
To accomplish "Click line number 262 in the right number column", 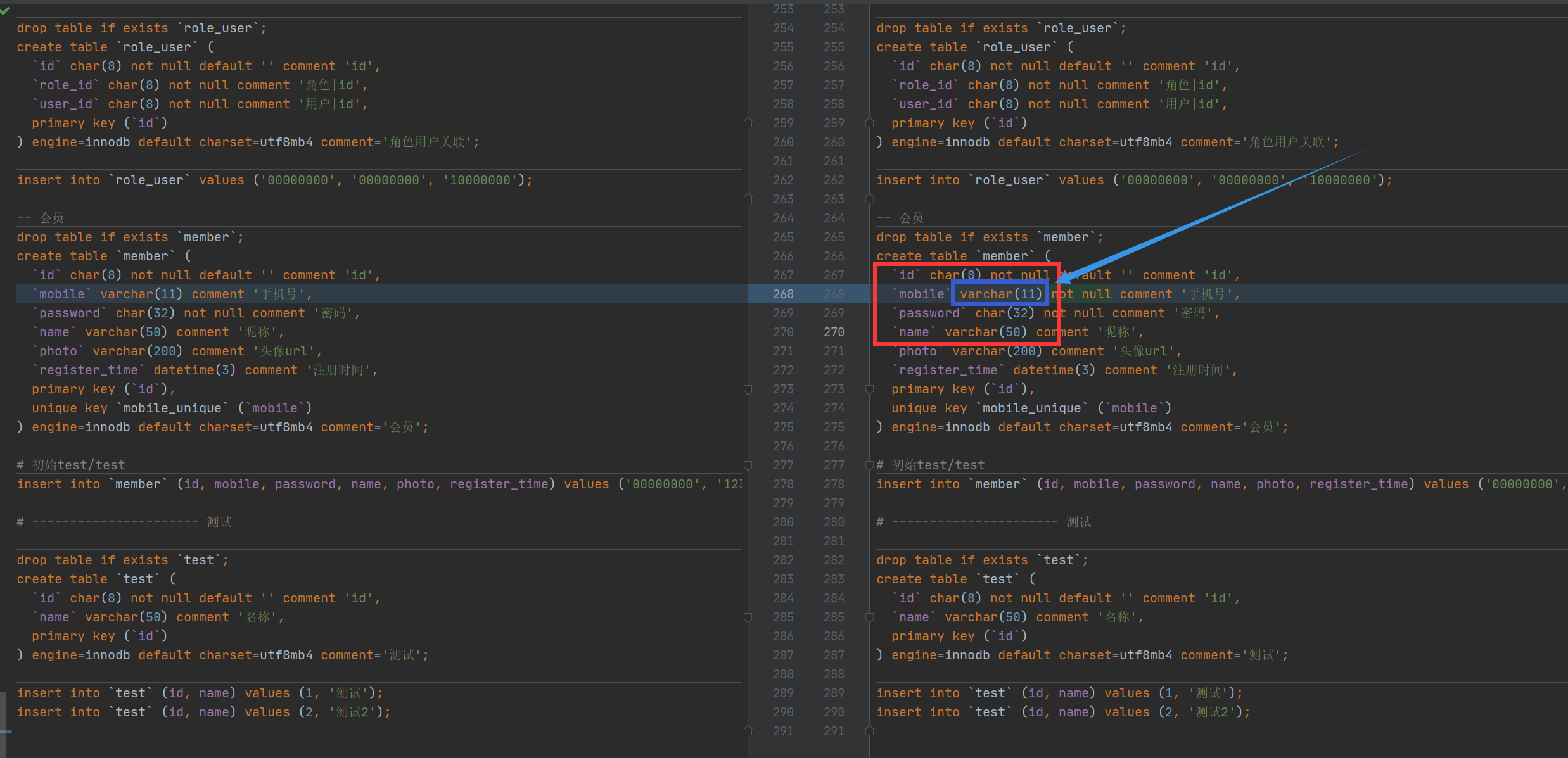I will tap(834, 180).
